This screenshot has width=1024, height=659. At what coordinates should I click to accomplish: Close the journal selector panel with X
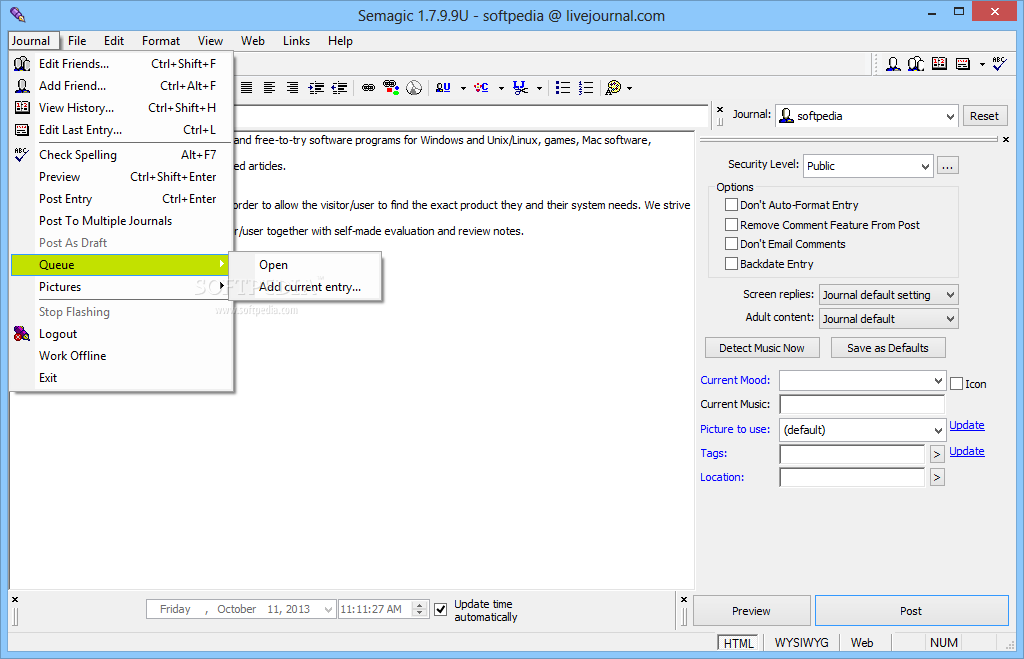pos(720,110)
